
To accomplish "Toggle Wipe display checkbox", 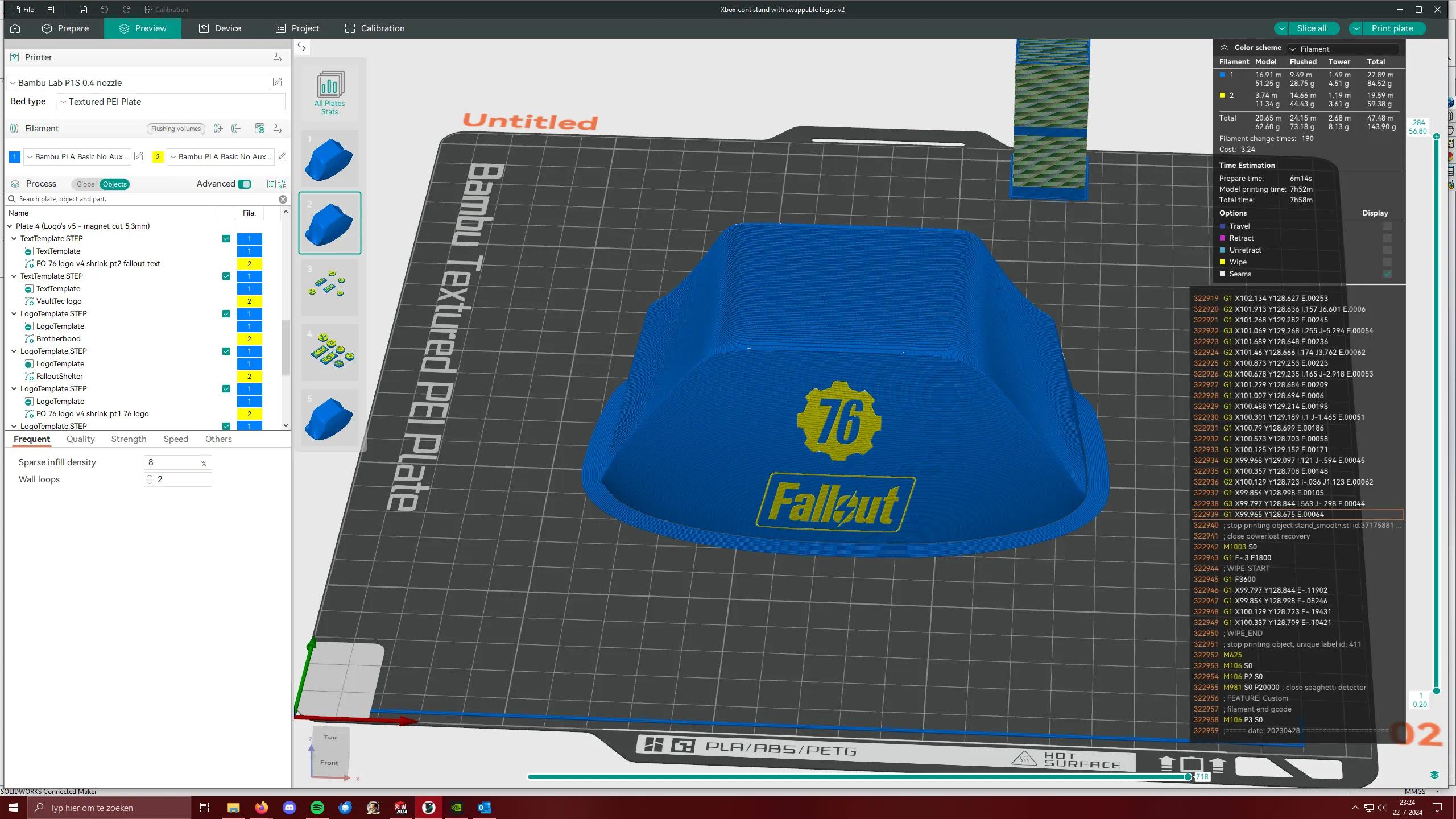I will pyautogui.click(x=1387, y=262).
